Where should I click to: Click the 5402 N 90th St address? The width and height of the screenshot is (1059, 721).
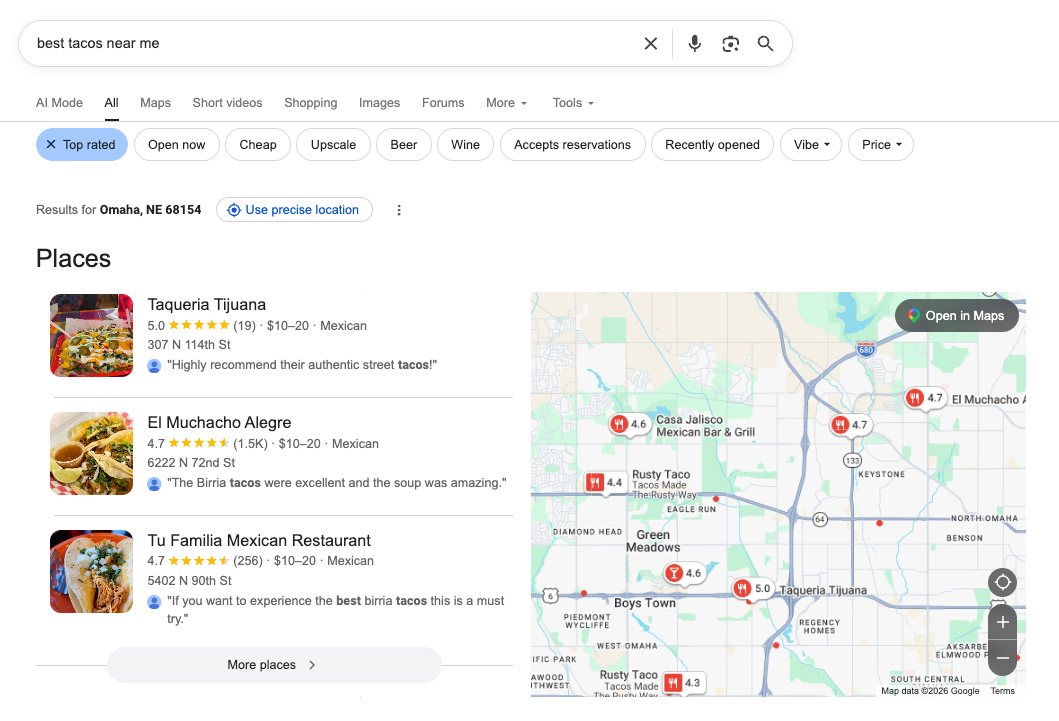(189, 581)
